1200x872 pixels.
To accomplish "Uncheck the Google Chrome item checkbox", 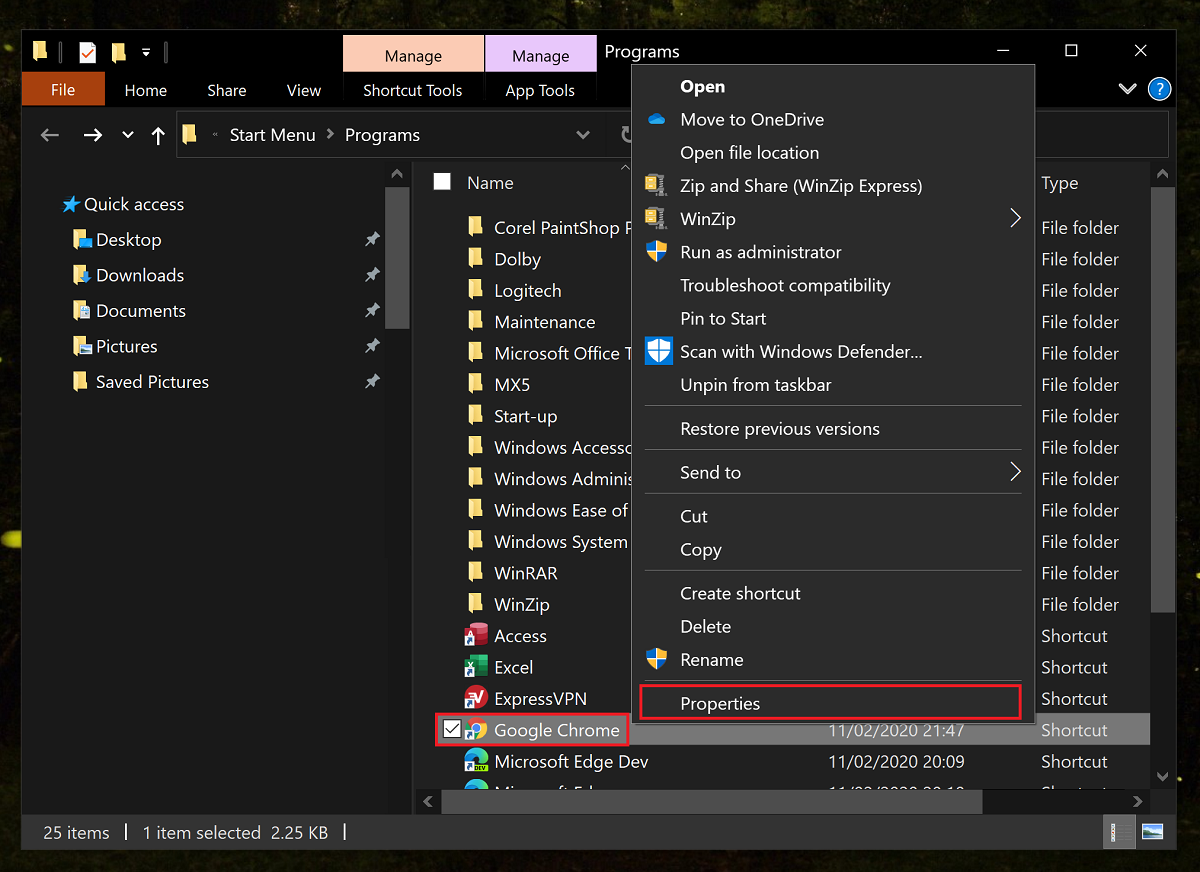I will [x=452, y=730].
